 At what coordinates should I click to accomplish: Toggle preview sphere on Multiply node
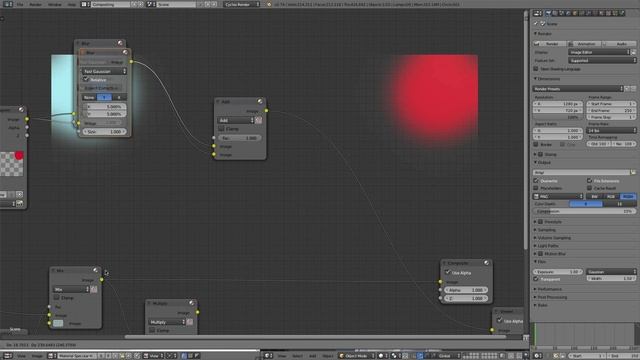(x=191, y=303)
